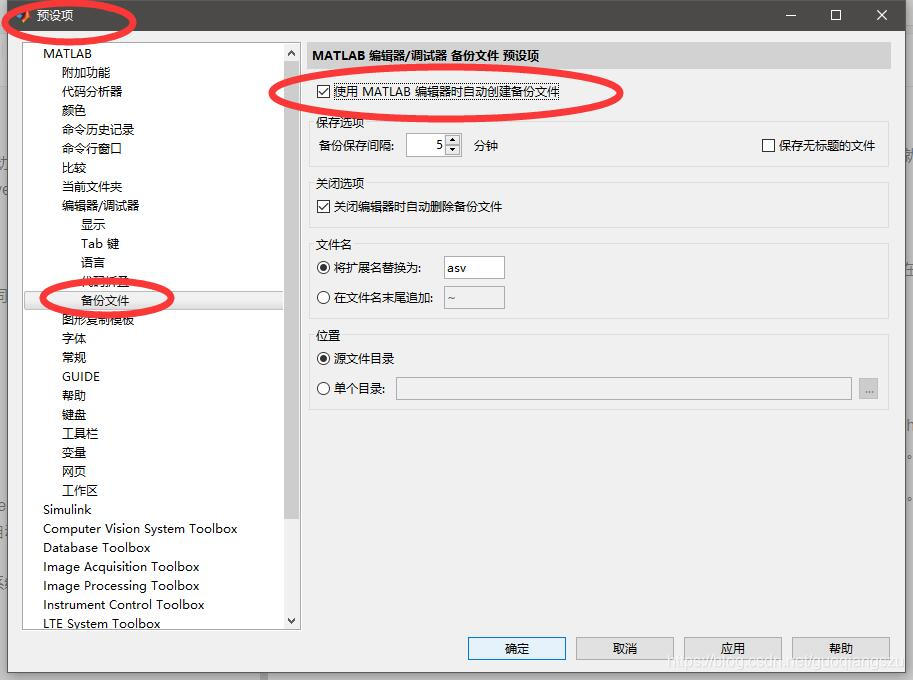Image resolution: width=913 pixels, height=680 pixels.
Task: Select Simulink preferences node
Action: (67, 510)
